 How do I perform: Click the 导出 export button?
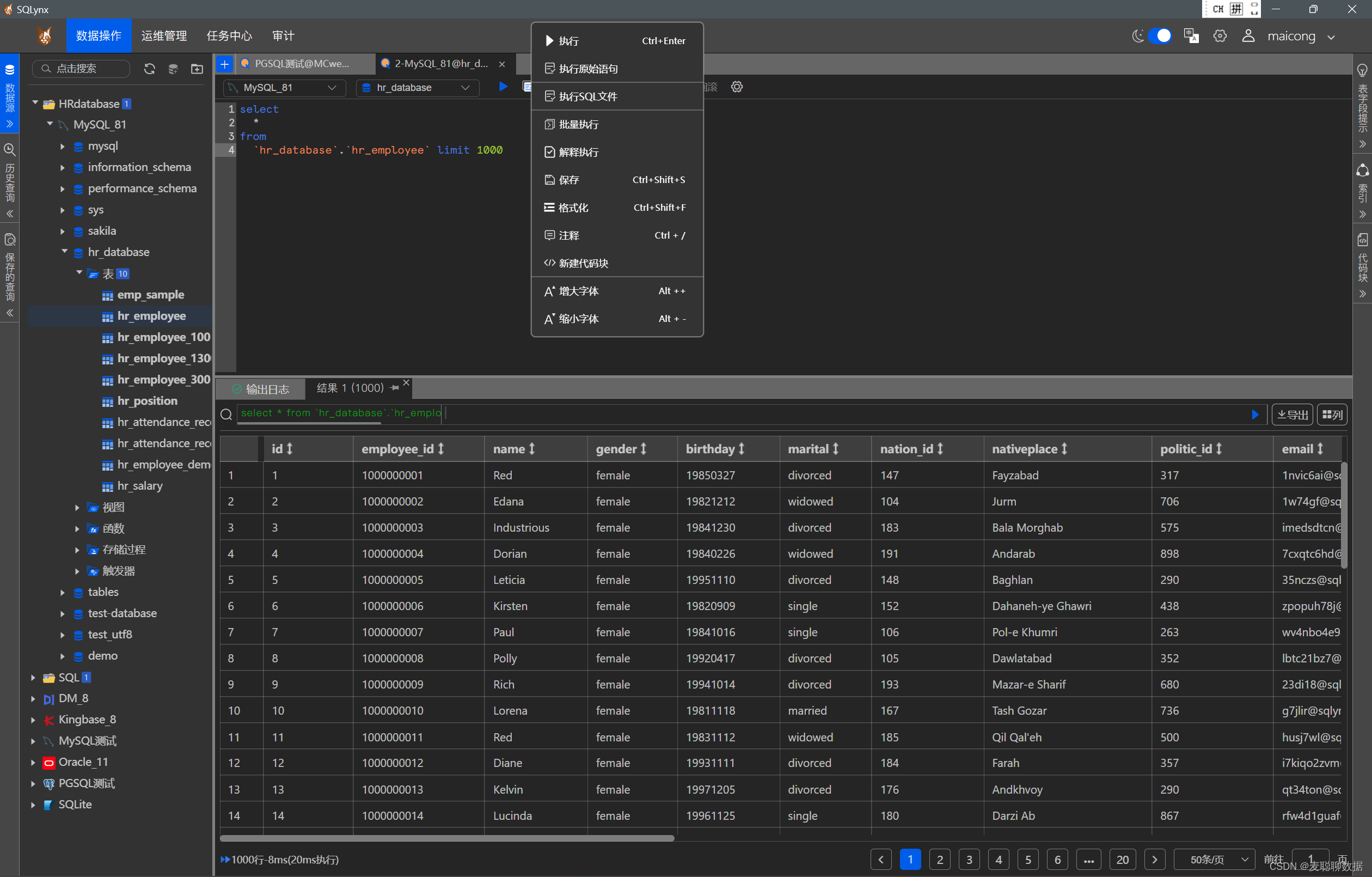click(1292, 415)
